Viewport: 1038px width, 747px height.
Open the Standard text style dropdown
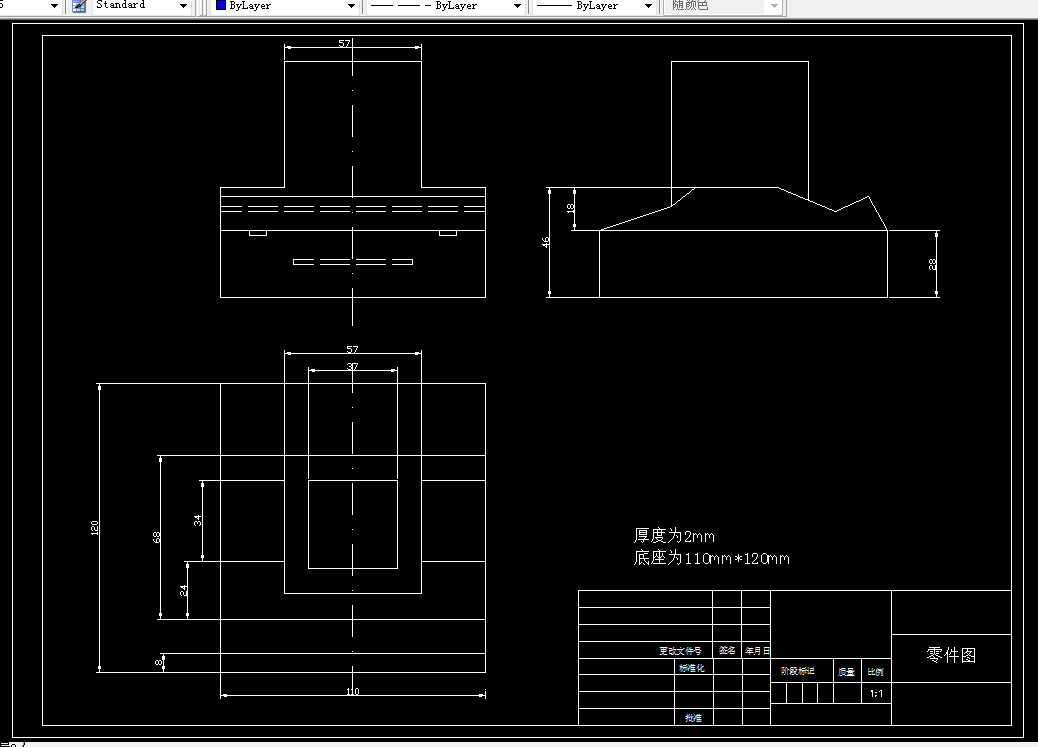(182, 7)
